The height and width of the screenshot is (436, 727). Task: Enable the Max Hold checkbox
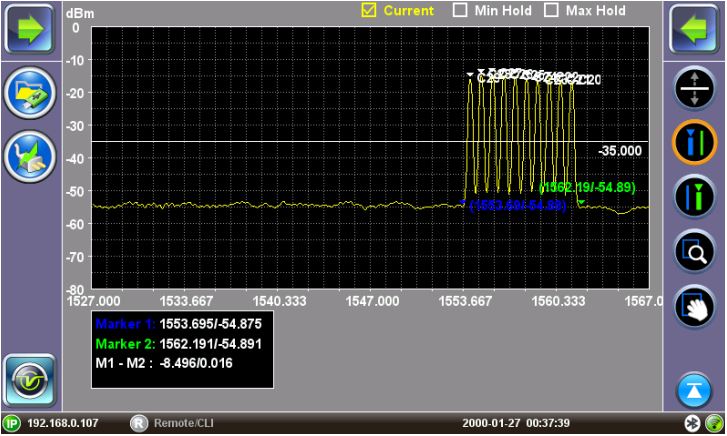point(551,11)
